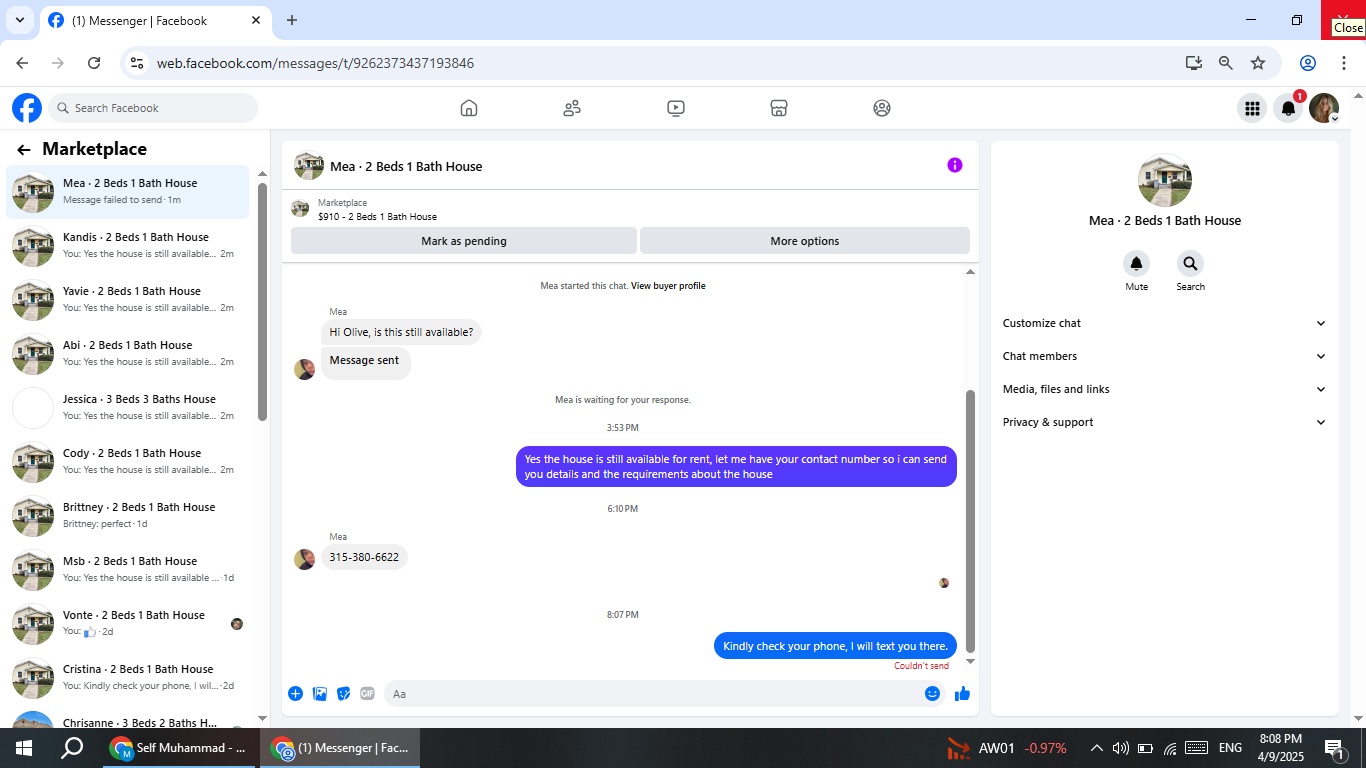Send a thumbs-up like
The height and width of the screenshot is (768, 1366).
962,694
